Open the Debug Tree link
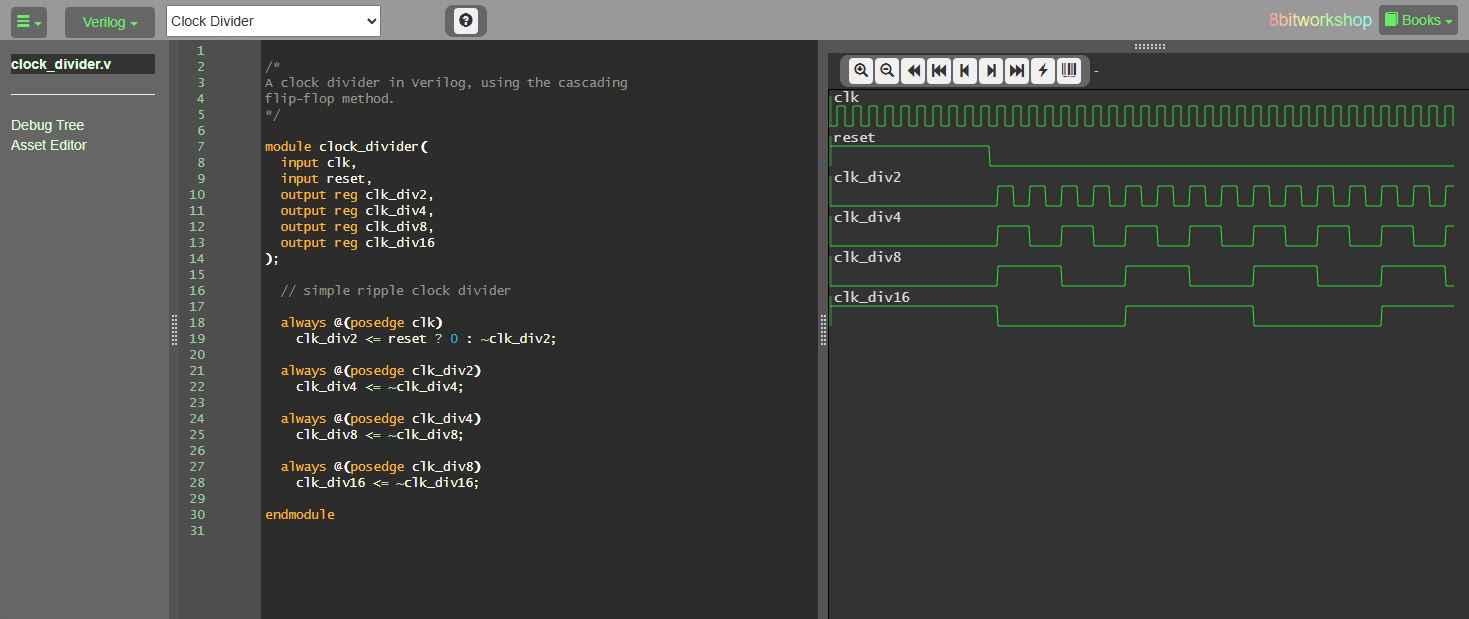Viewport: 1469px width, 619px height. pos(48,125)
